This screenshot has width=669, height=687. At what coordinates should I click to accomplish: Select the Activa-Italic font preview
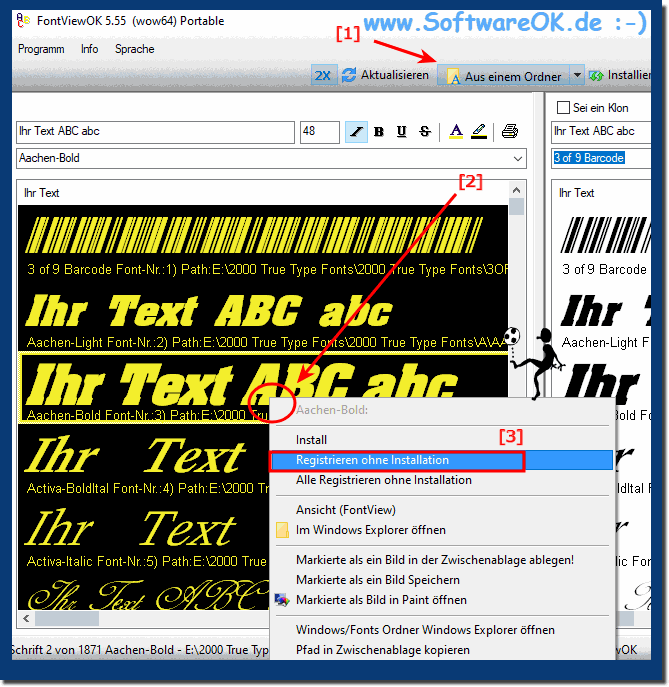pyautogui.click(x=144, y=535)
